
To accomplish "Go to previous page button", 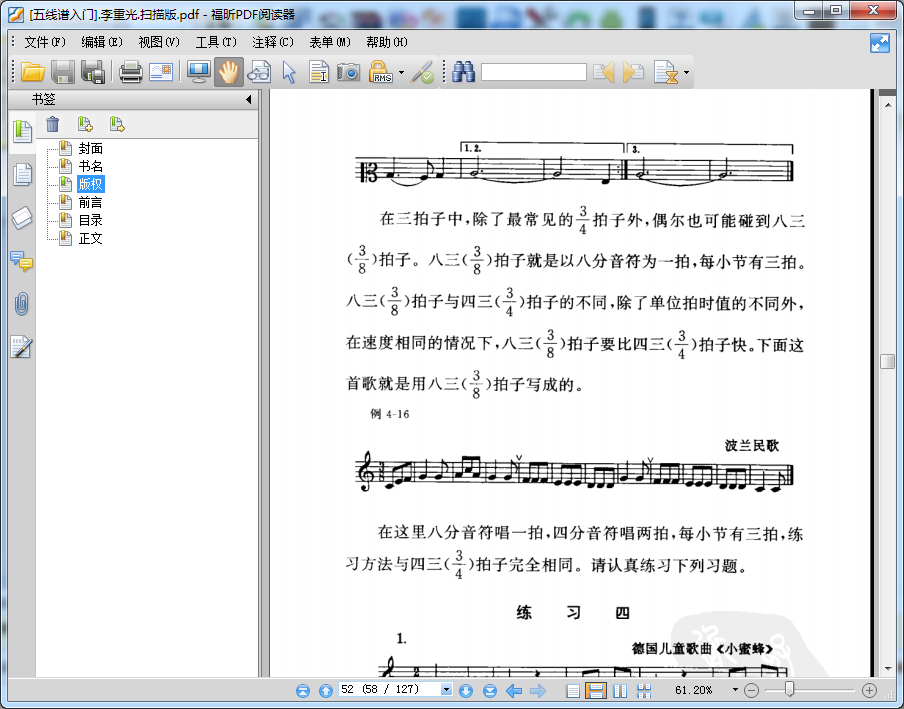I will coord(326,691).
